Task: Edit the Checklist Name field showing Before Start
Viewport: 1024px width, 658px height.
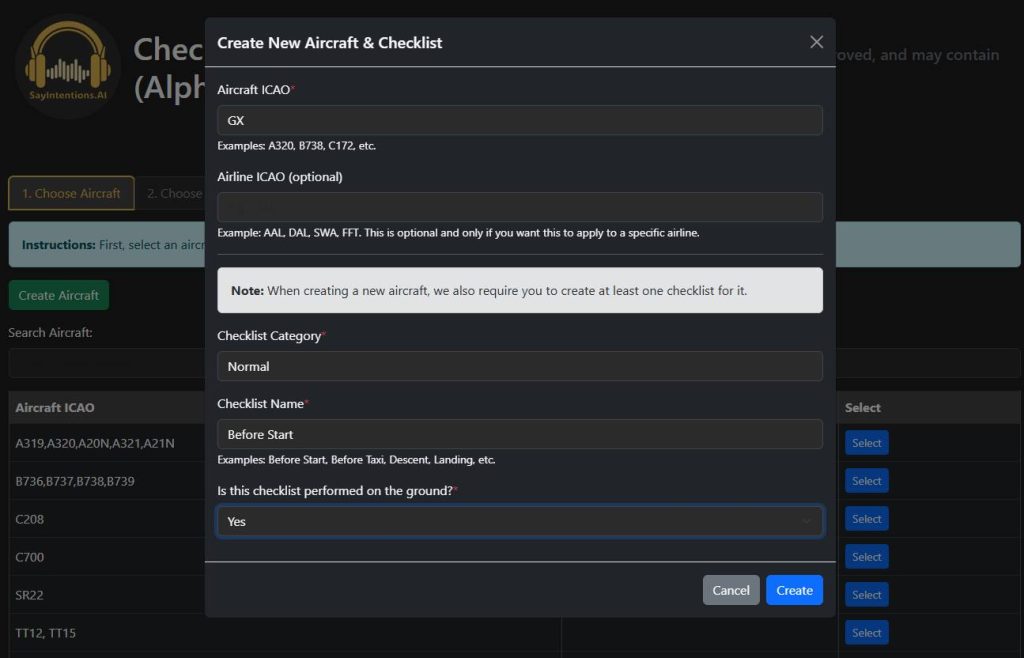Action: click(x=519, y=434)
